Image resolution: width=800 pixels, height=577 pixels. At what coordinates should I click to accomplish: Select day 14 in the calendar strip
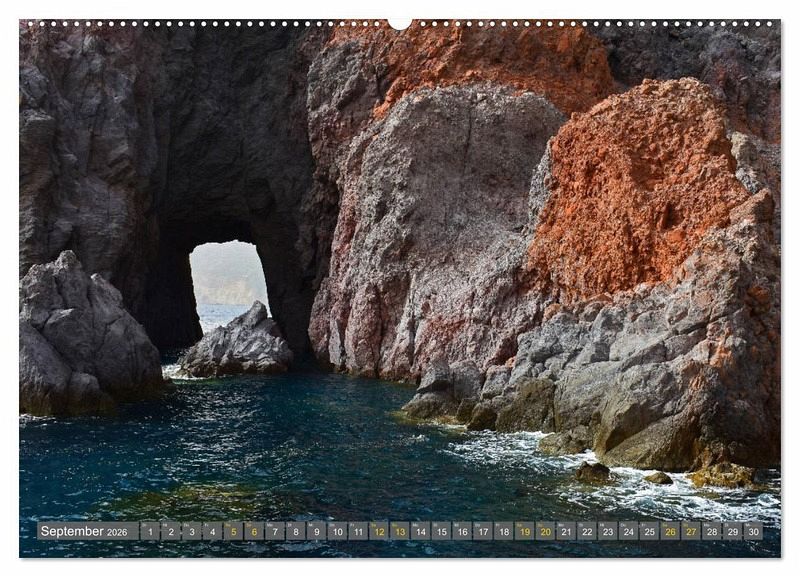[420, 531]
